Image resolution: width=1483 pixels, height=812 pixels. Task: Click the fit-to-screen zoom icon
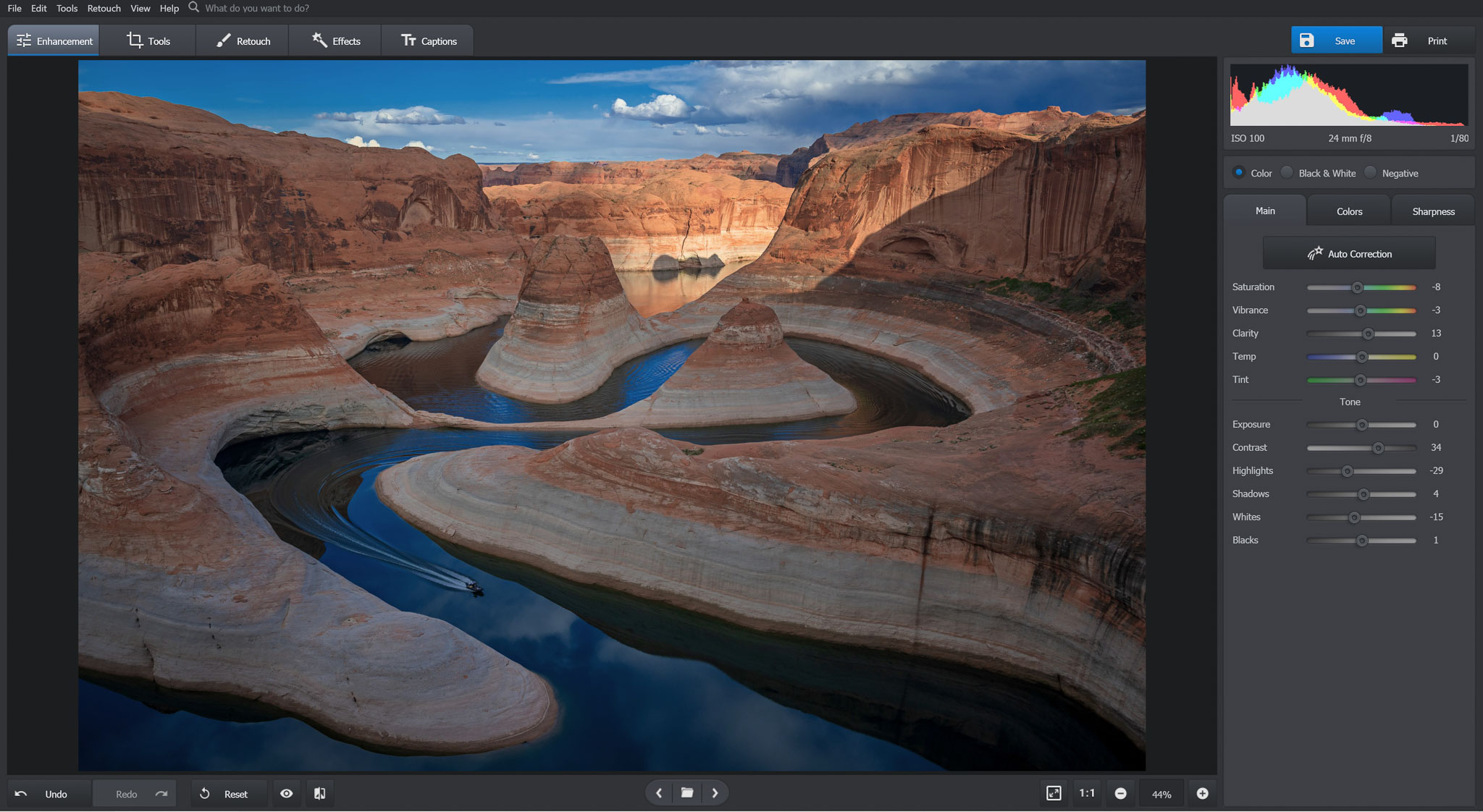pyautogui.click(x=1054, y=793)
